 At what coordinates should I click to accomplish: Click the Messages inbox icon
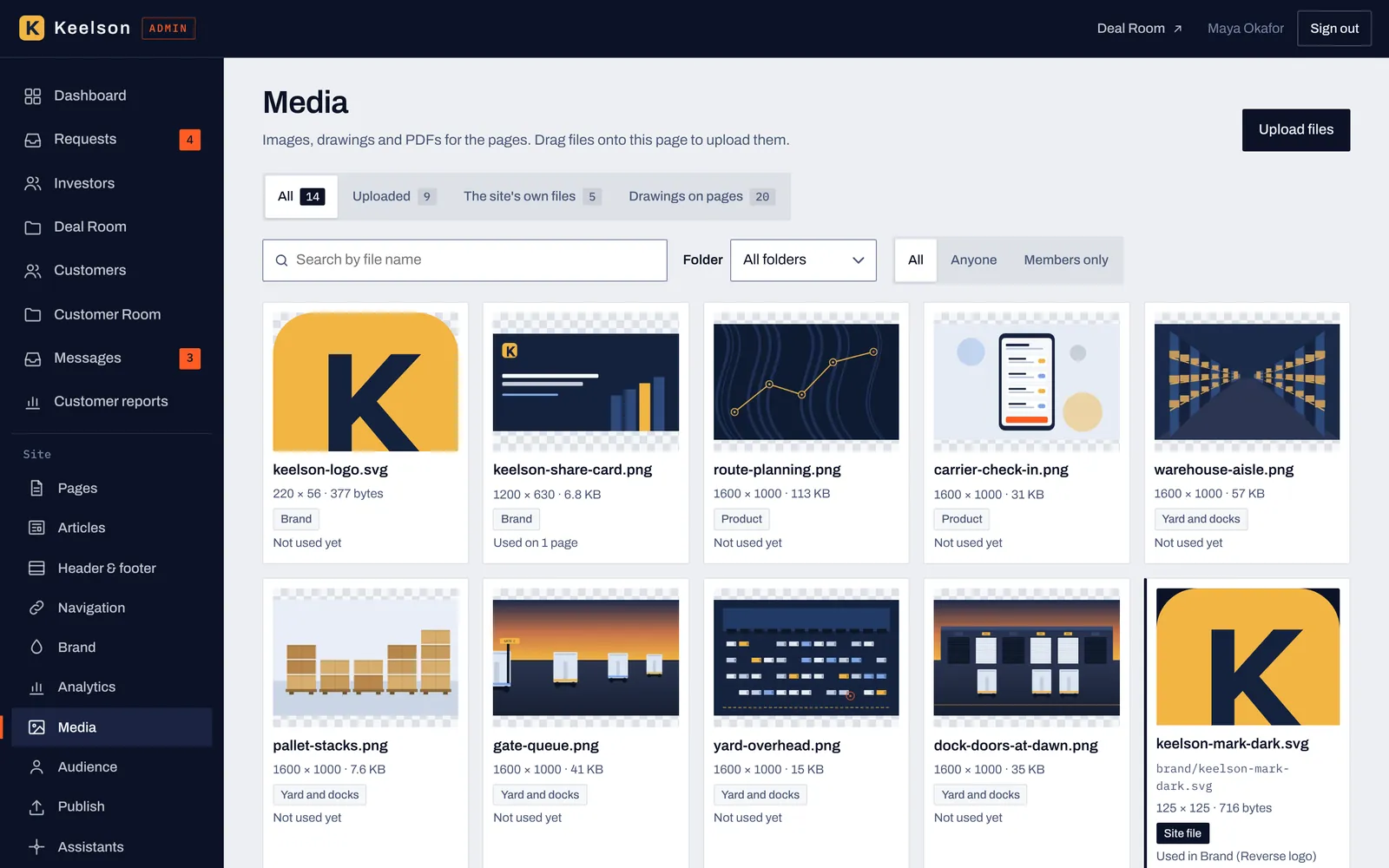[x=33, y=358]
